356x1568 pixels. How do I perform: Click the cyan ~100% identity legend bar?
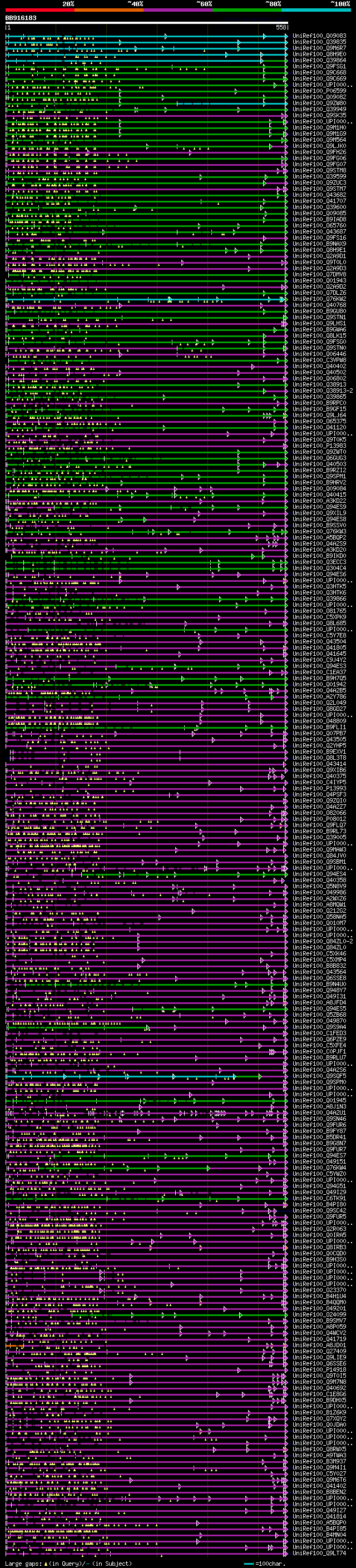coord(316,10)
